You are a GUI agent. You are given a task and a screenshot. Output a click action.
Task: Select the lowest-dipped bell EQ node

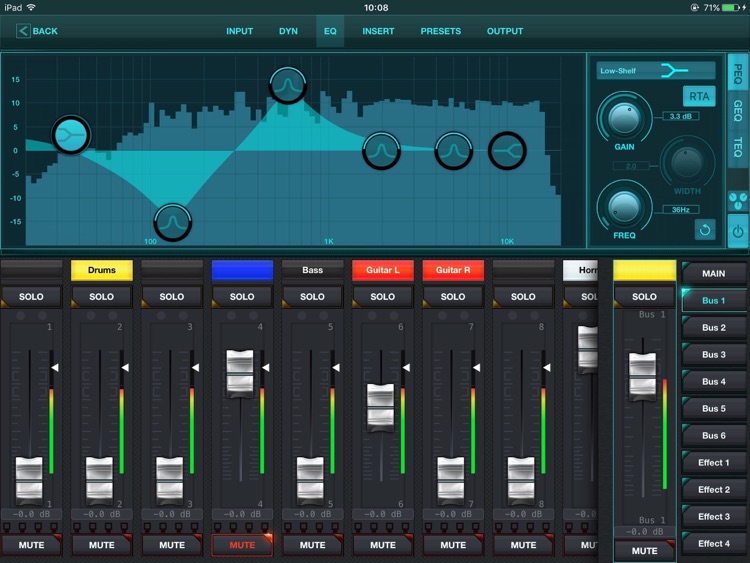pos(172,221)
